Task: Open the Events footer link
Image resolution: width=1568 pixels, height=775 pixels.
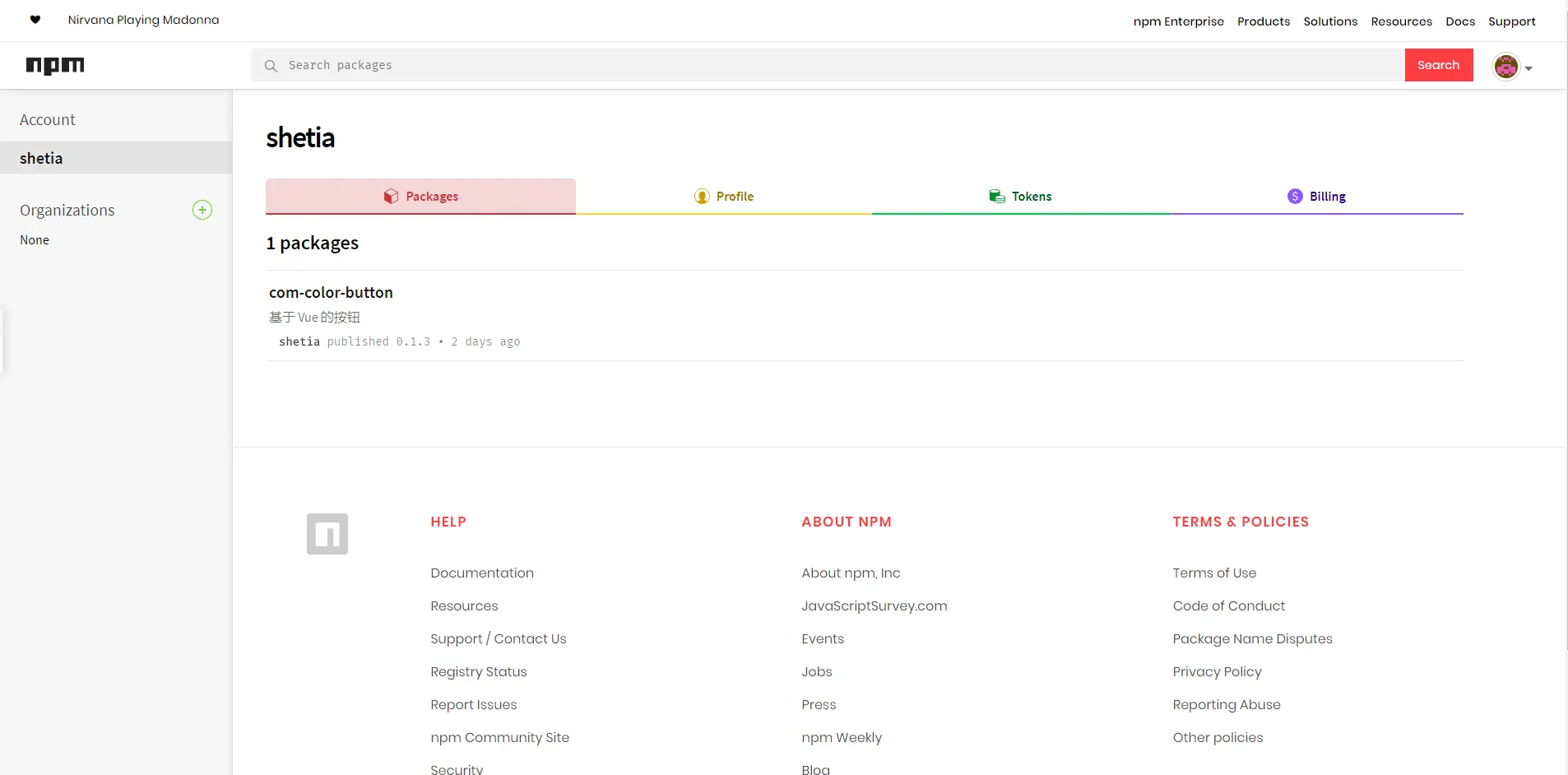Action: point(823,638)
